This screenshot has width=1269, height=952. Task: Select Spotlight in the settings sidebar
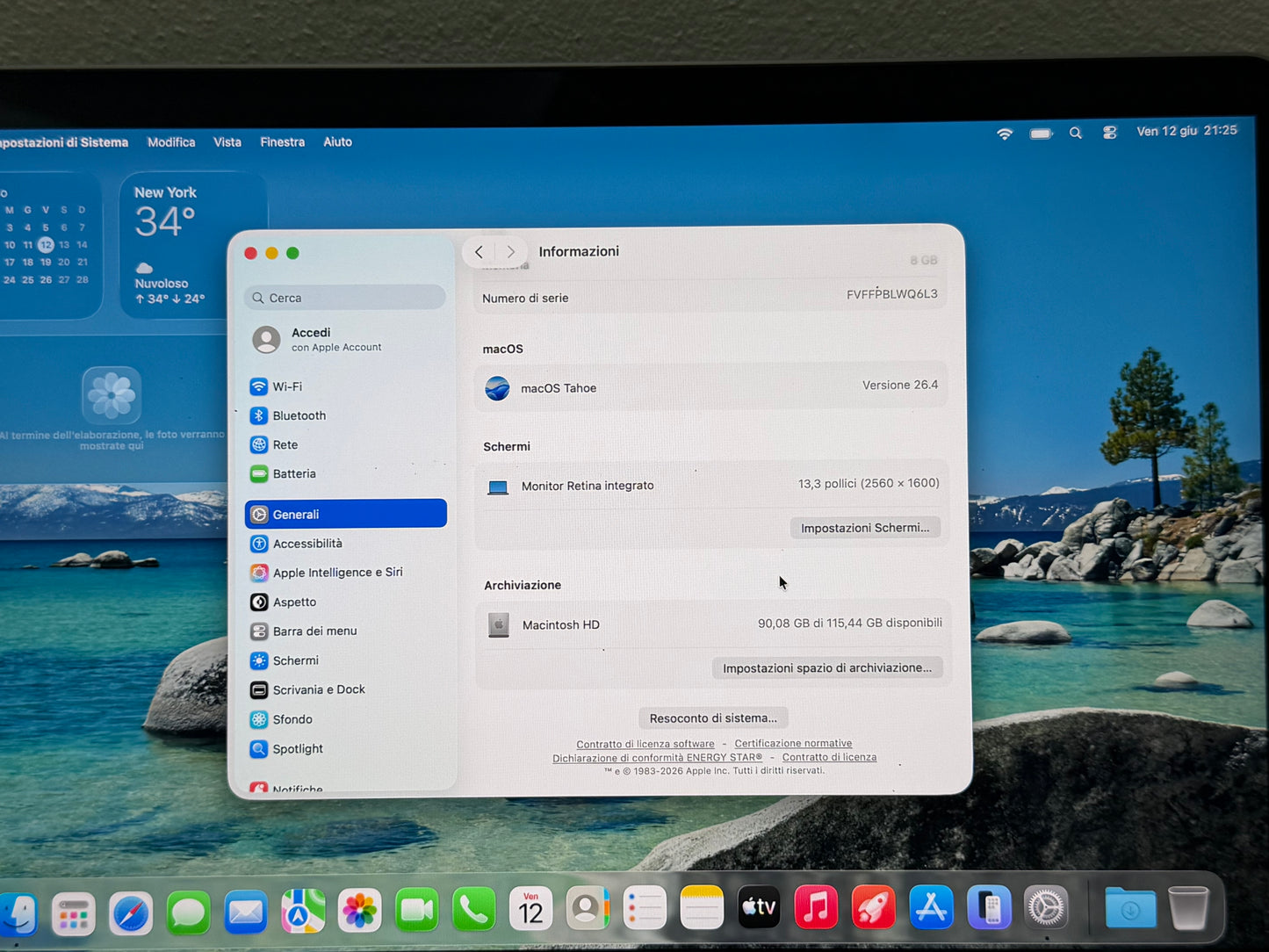pos(345,748)
